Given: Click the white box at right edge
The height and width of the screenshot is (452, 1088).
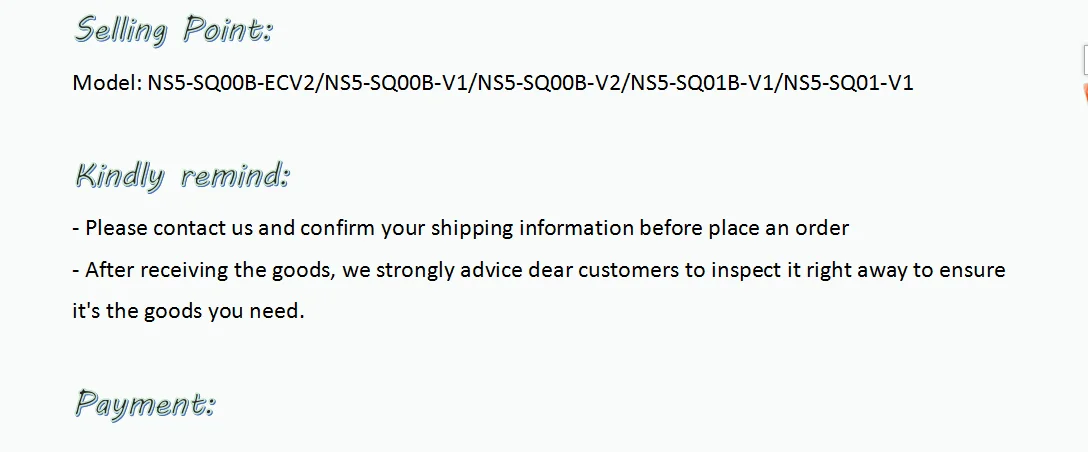Looking at the screenshot, I should click(1085, 60).
